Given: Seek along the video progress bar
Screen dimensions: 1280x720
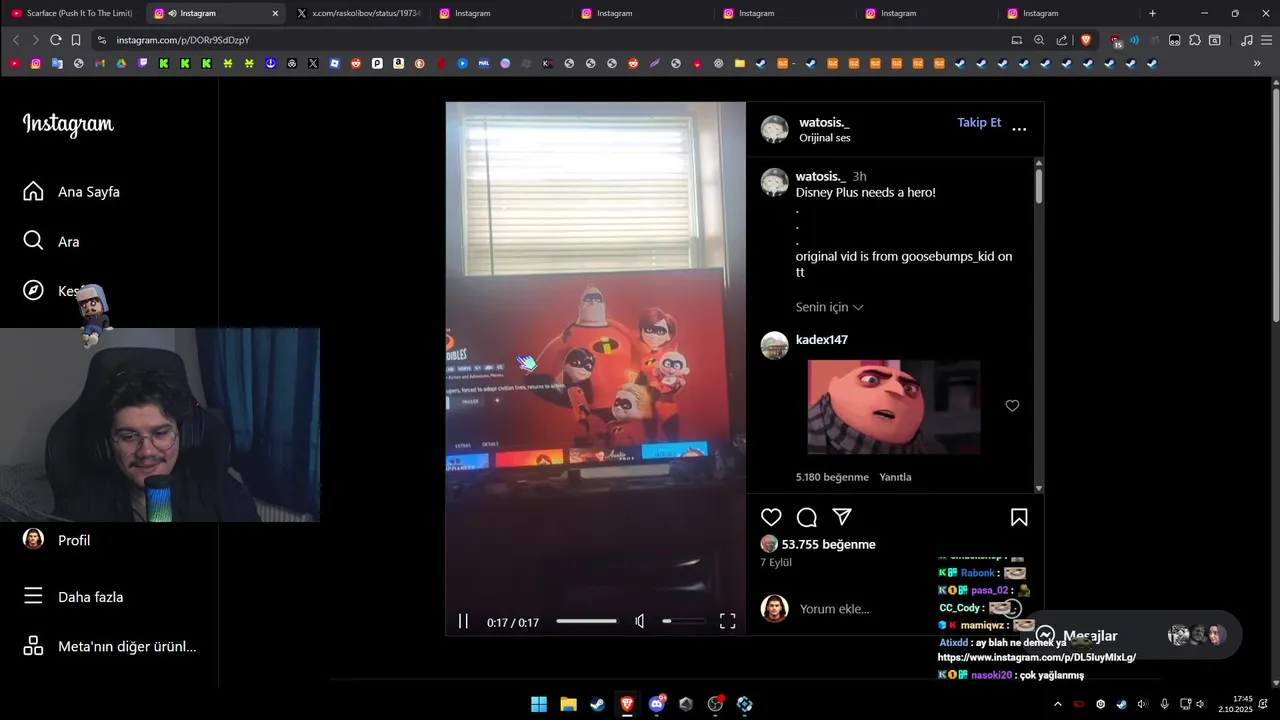Looking at the screenshot, I should (587, 621).
